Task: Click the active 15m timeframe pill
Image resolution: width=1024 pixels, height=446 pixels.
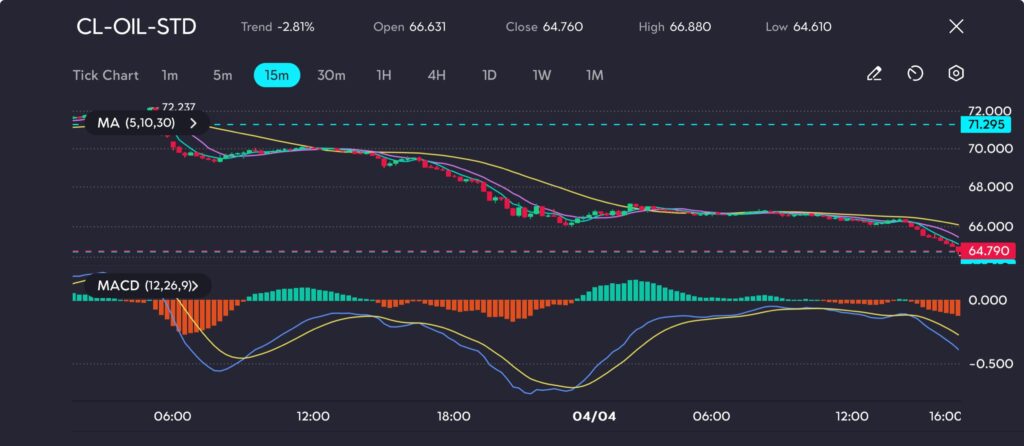Action: click(x=277, y=75)
